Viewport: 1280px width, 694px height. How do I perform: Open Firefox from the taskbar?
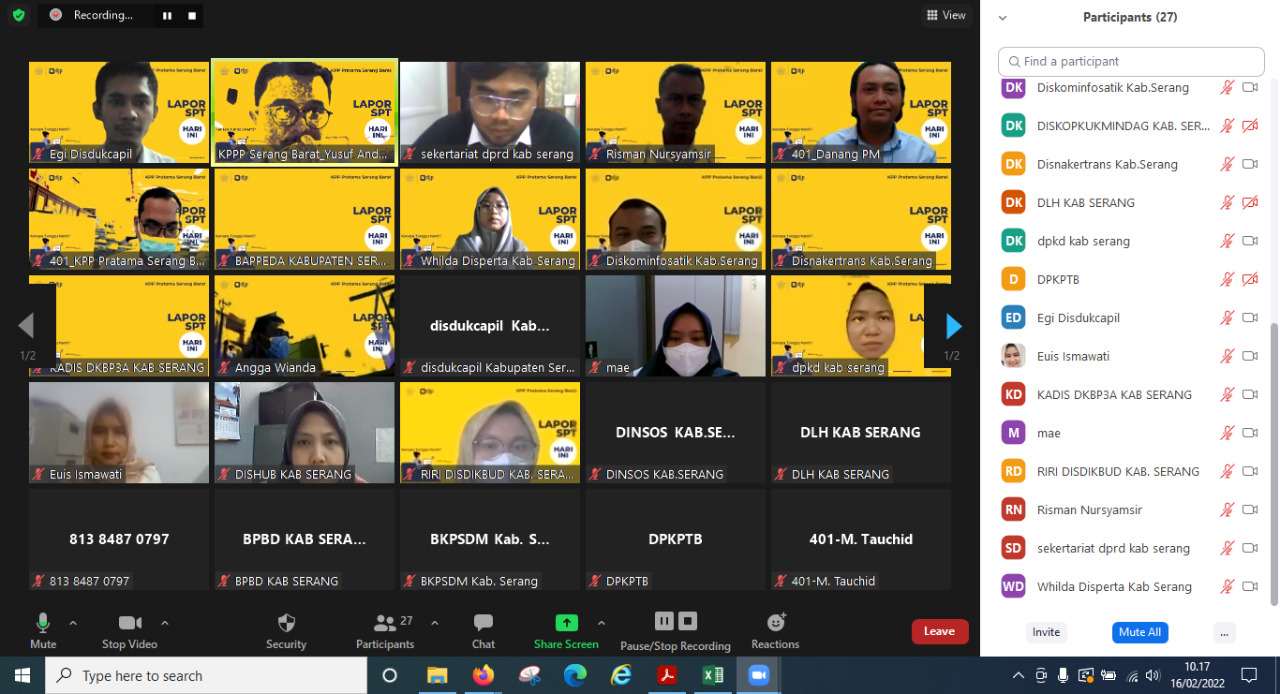point(483,676)
